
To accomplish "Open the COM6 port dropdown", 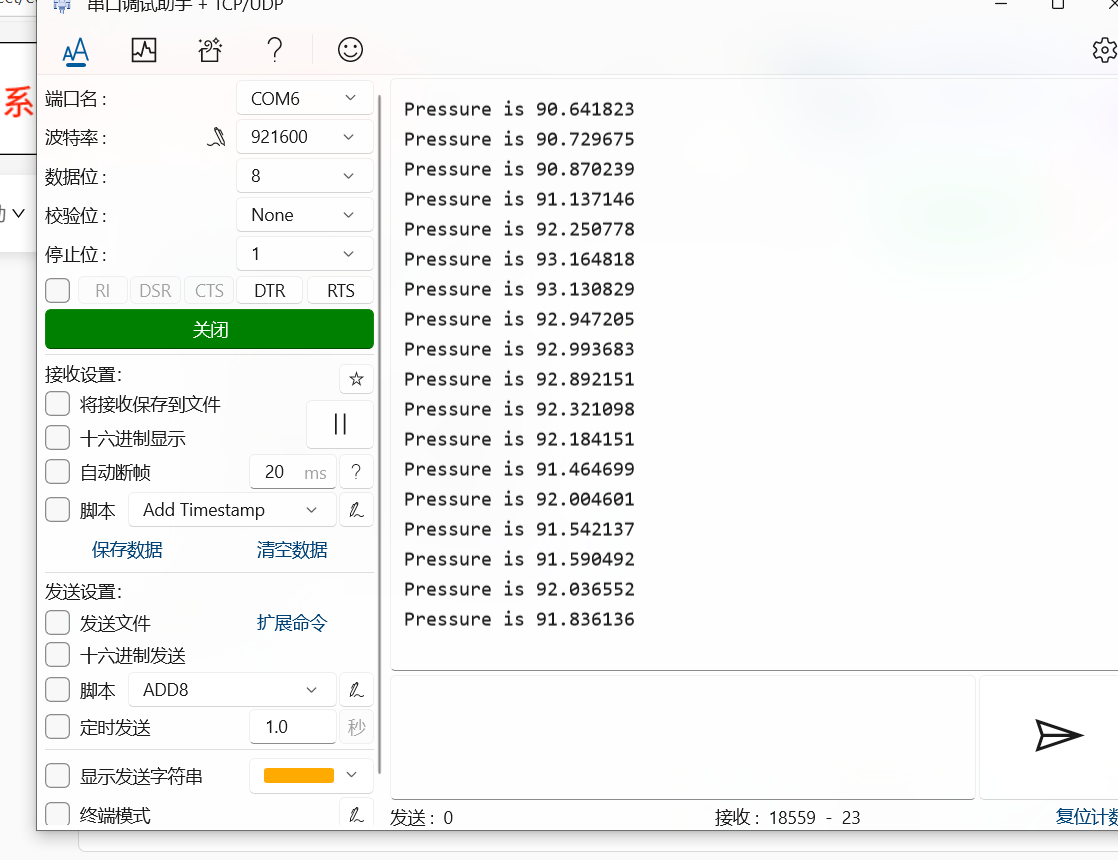I will pos(305,98).
